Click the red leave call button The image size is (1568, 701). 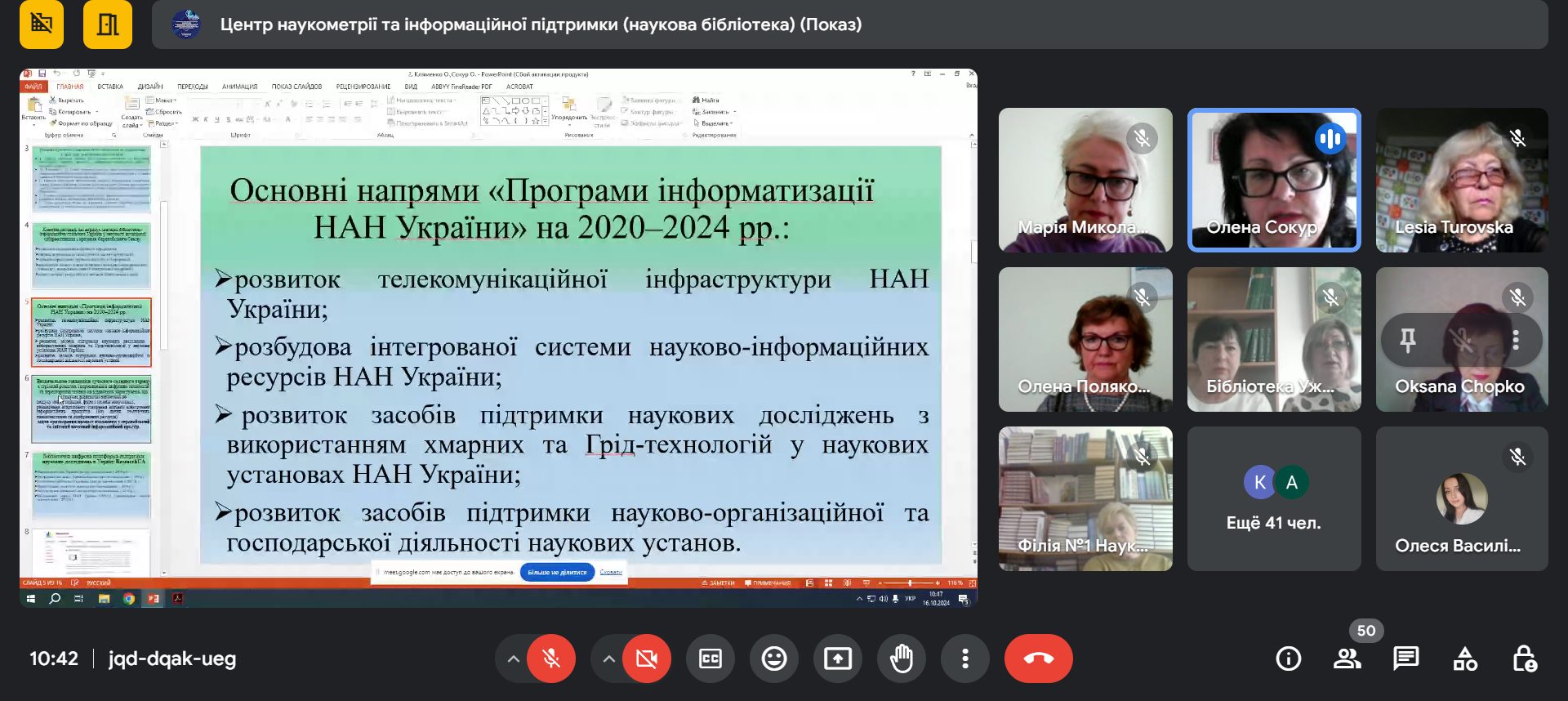tap(1038, 659)
